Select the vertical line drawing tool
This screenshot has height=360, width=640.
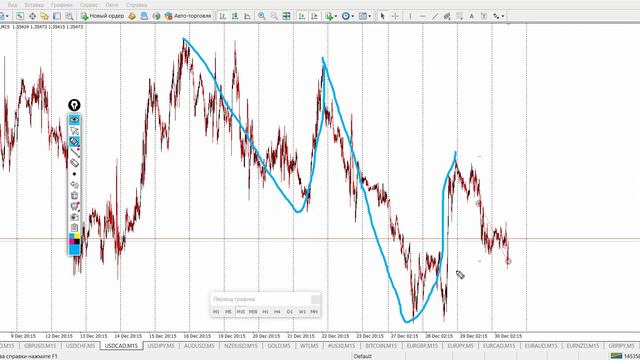410,16
